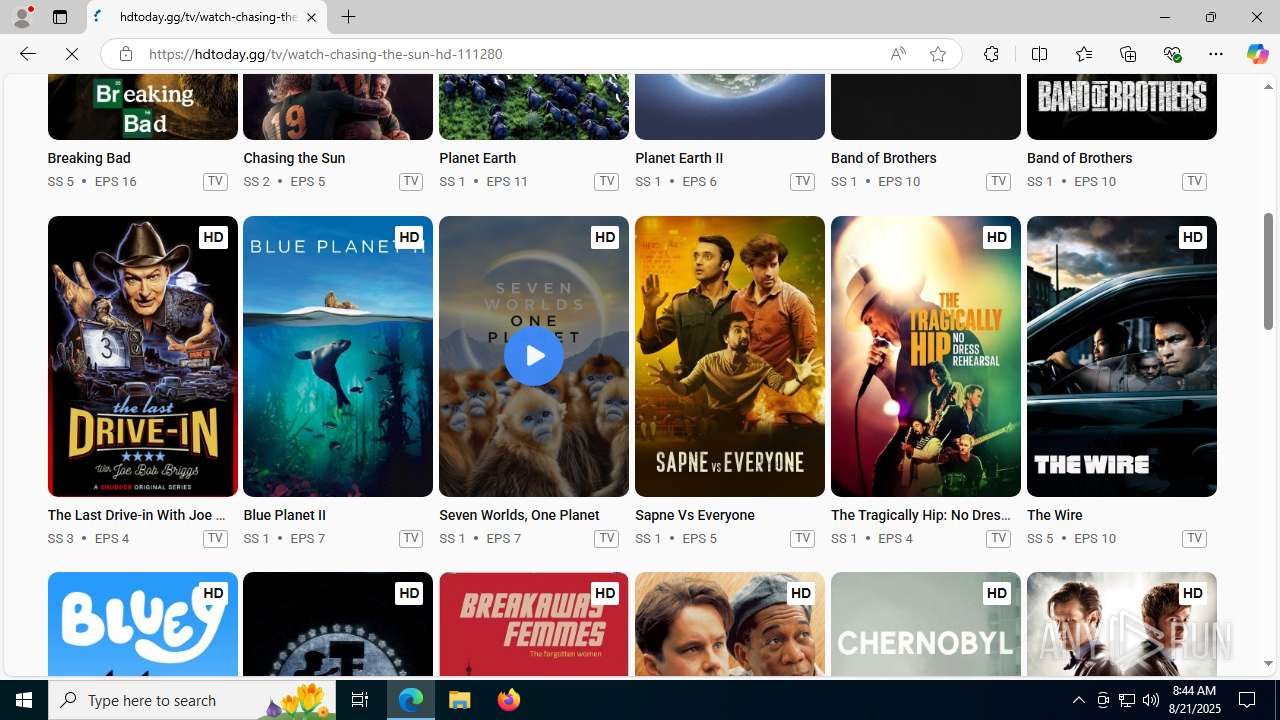Open the browser profile icon
This screenshot has width=1280, height=720.
[x=22, y=17]
